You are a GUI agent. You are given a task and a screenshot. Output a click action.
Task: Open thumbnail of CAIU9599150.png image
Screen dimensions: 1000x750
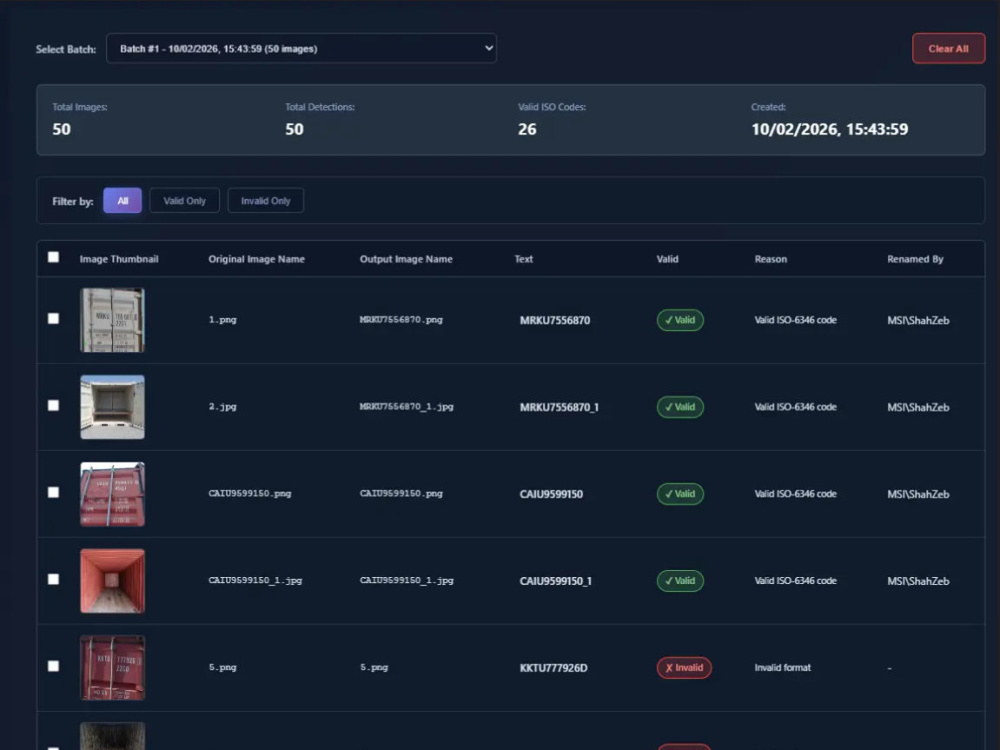click(112, 494)
